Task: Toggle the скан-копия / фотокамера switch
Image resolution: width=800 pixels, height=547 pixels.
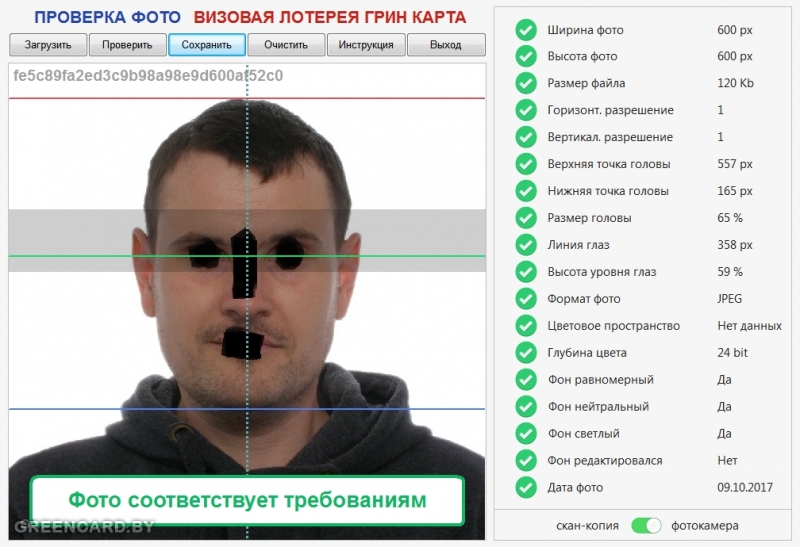Action: click(x=647, y=525)
